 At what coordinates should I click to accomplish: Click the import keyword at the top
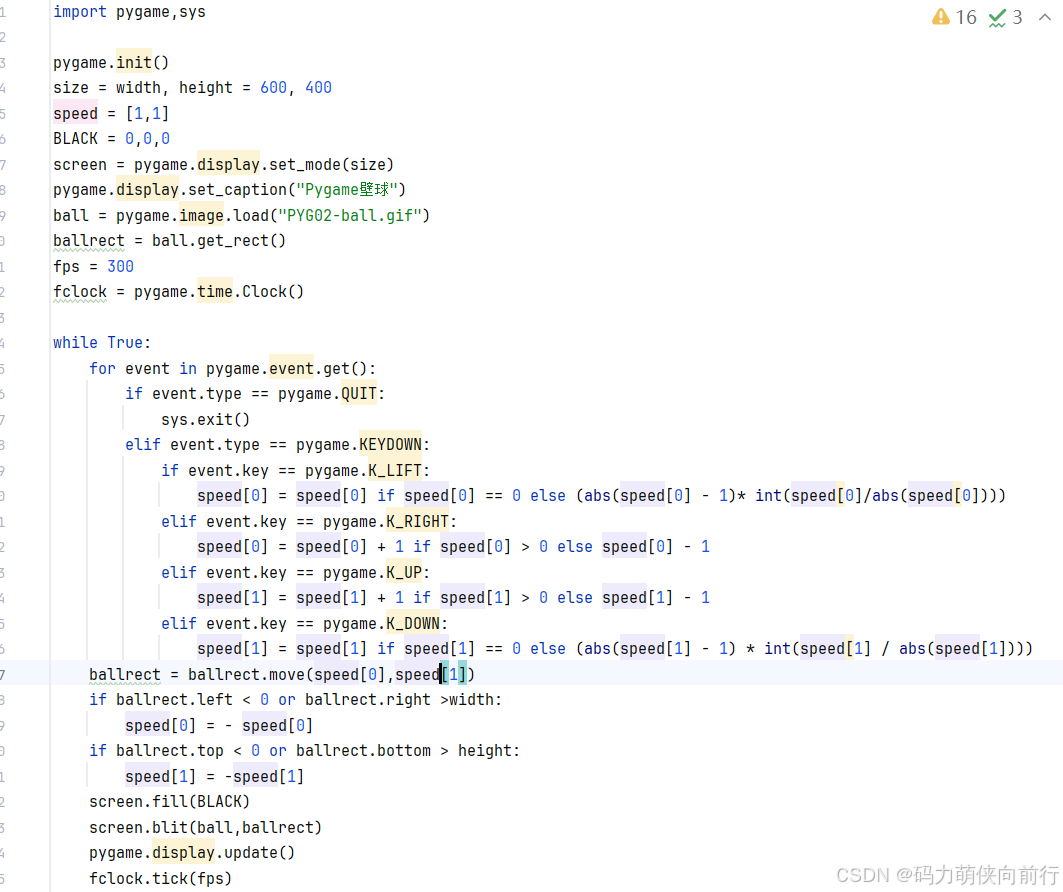coord(80,11)
